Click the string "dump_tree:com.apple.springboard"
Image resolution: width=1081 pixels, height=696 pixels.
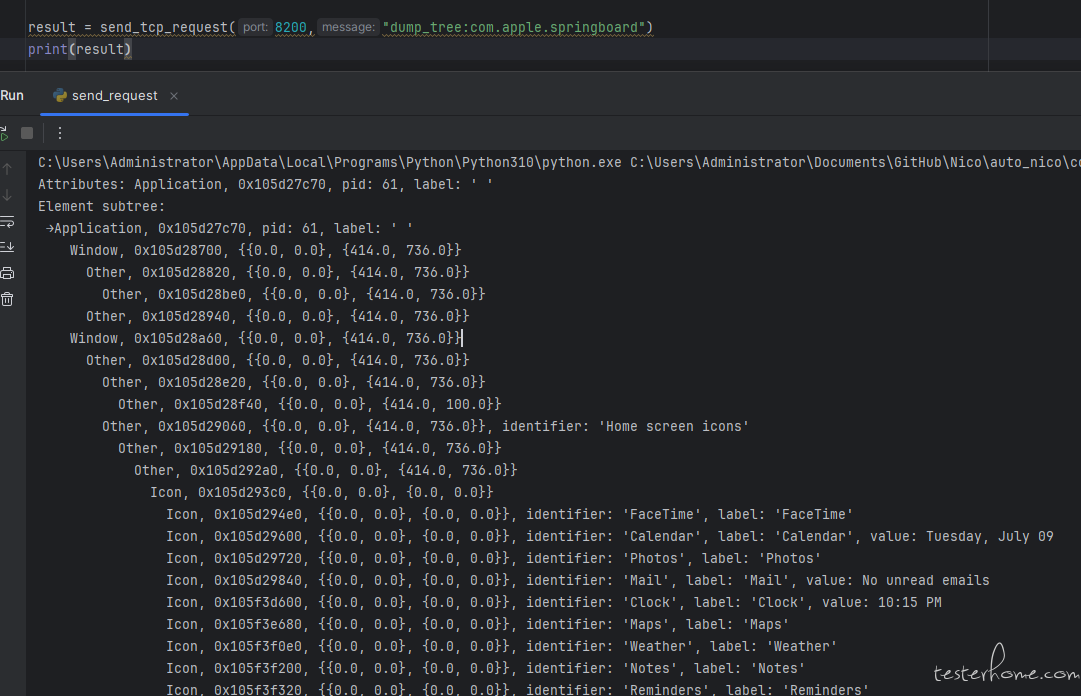coord(514,28)
